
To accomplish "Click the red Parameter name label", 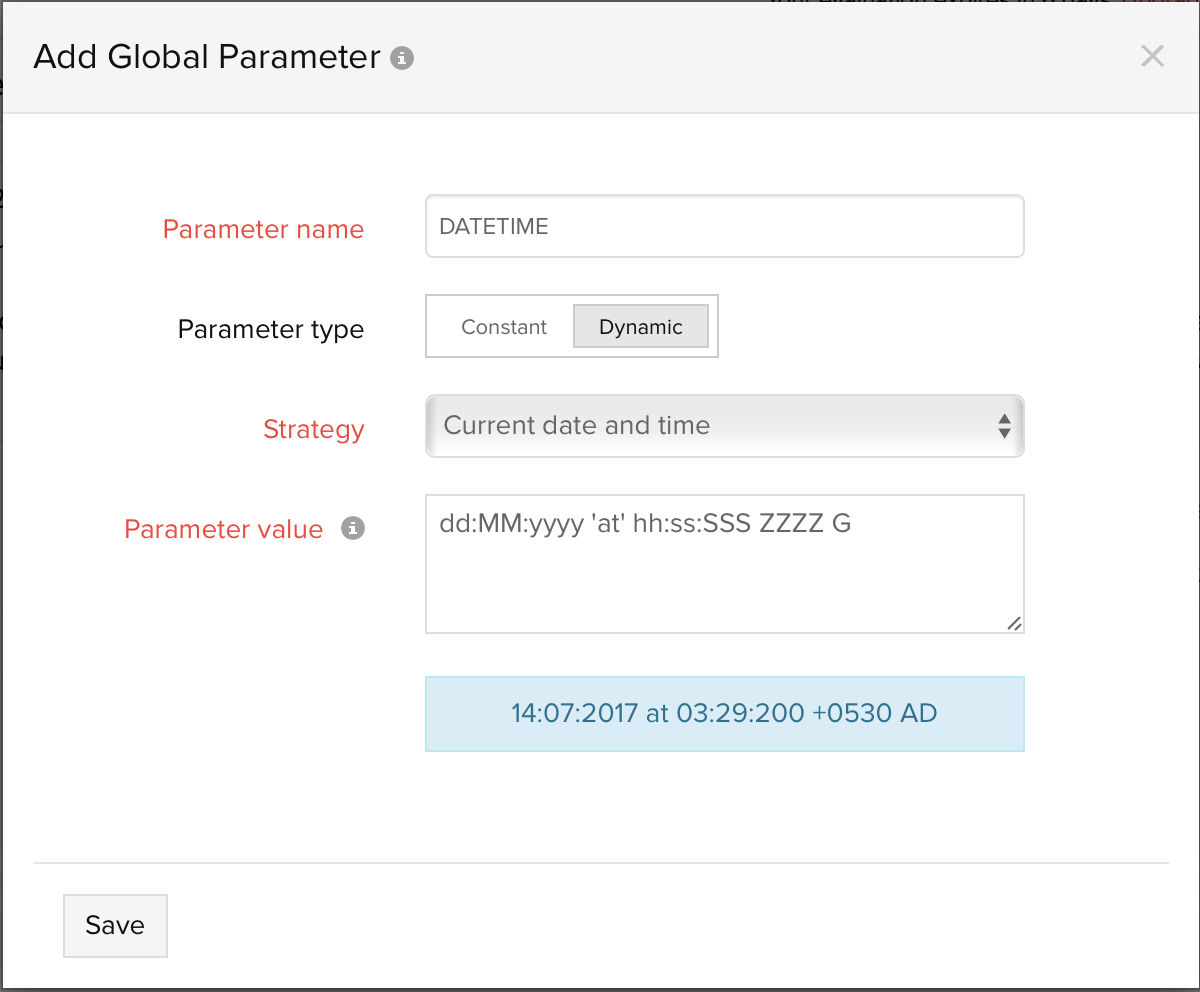I will pyautogui.click(x=263, y=229).
